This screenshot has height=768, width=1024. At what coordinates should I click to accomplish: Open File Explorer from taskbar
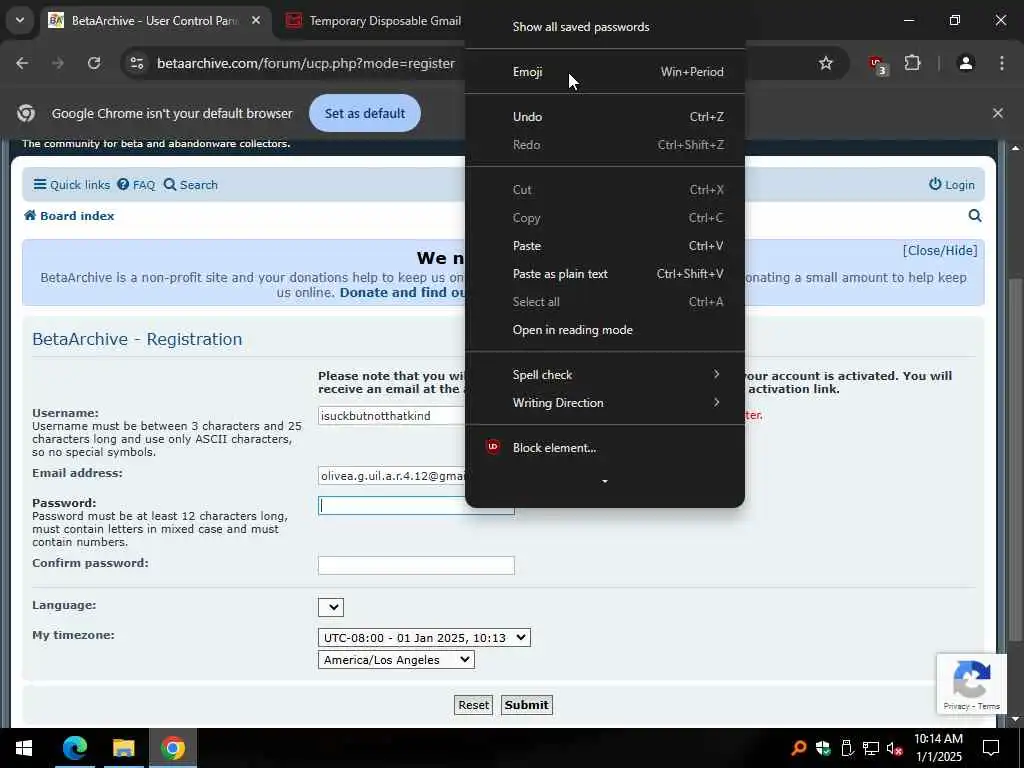pyautogui.click(x=123, y=748)
